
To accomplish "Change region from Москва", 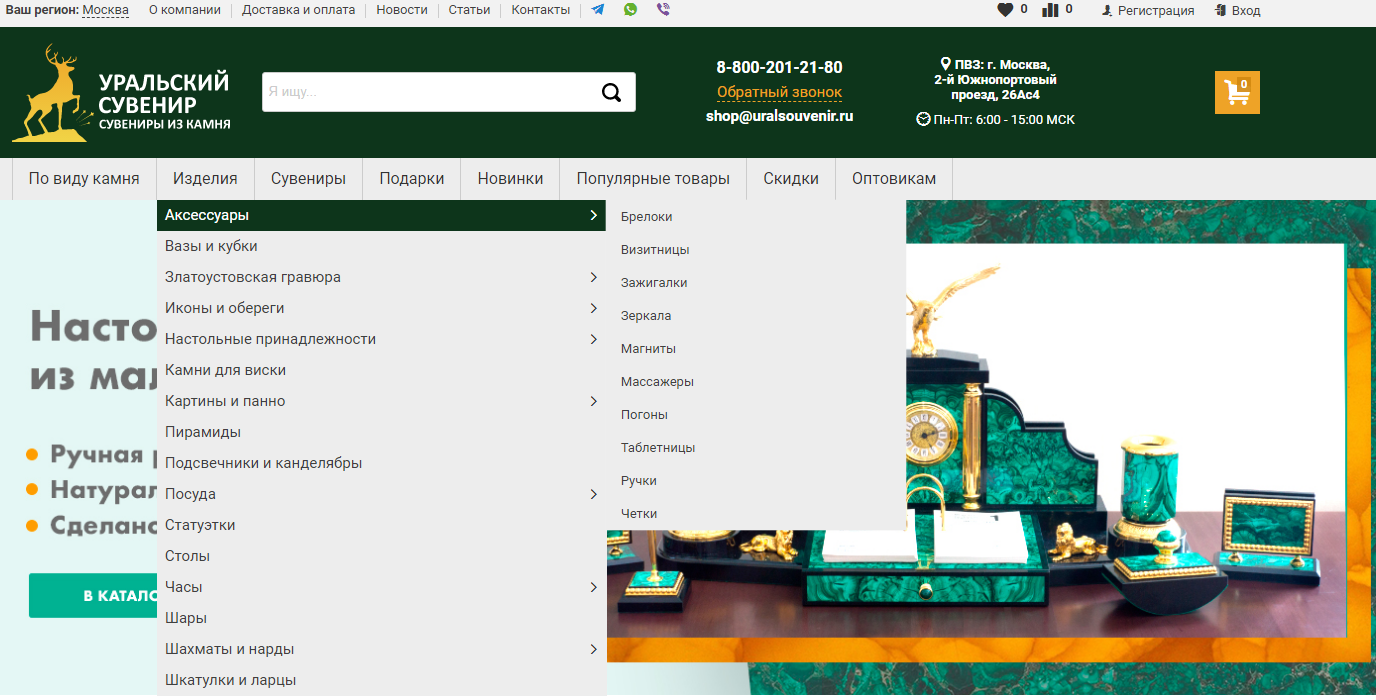I will click(105, 10).
